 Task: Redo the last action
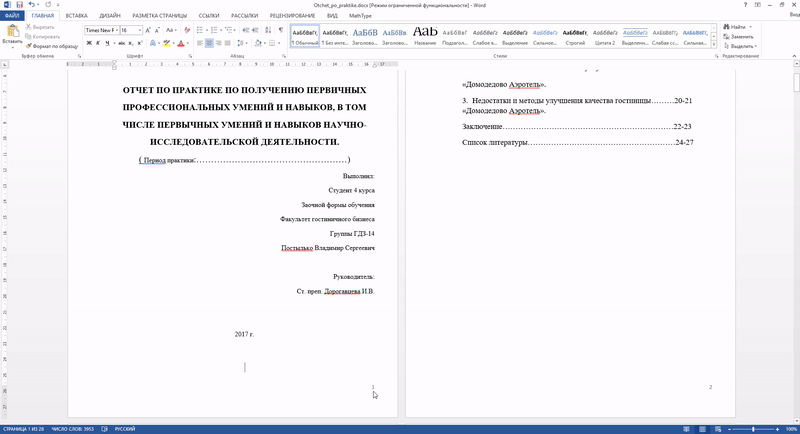click(x=48, y=5)
